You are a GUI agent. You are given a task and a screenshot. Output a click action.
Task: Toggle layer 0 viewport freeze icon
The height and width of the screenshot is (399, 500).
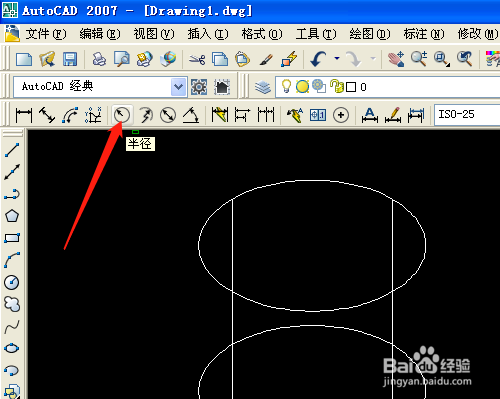pos(319,86)
